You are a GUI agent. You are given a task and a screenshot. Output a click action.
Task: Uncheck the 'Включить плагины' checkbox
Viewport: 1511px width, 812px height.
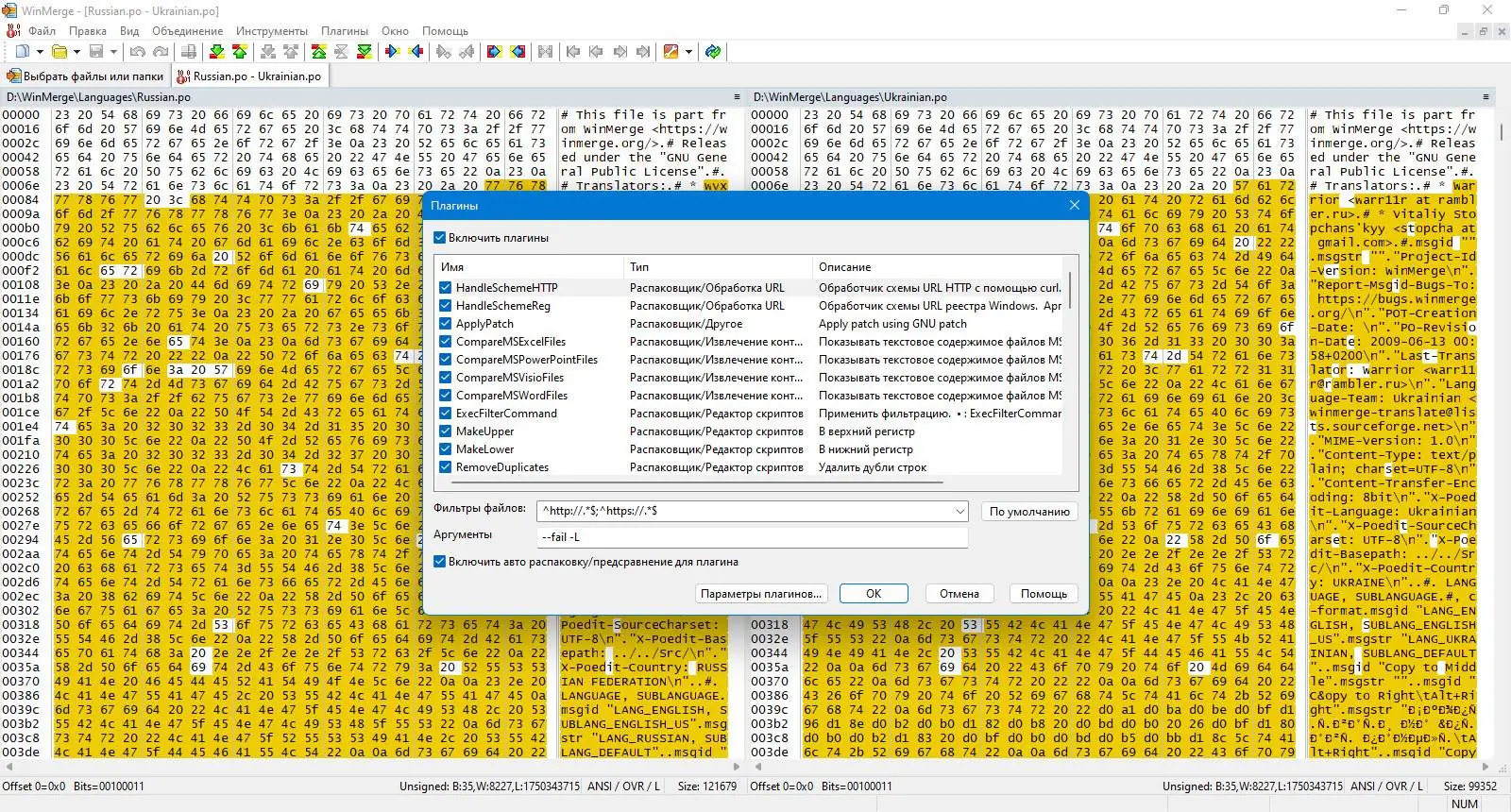[439, 238]
